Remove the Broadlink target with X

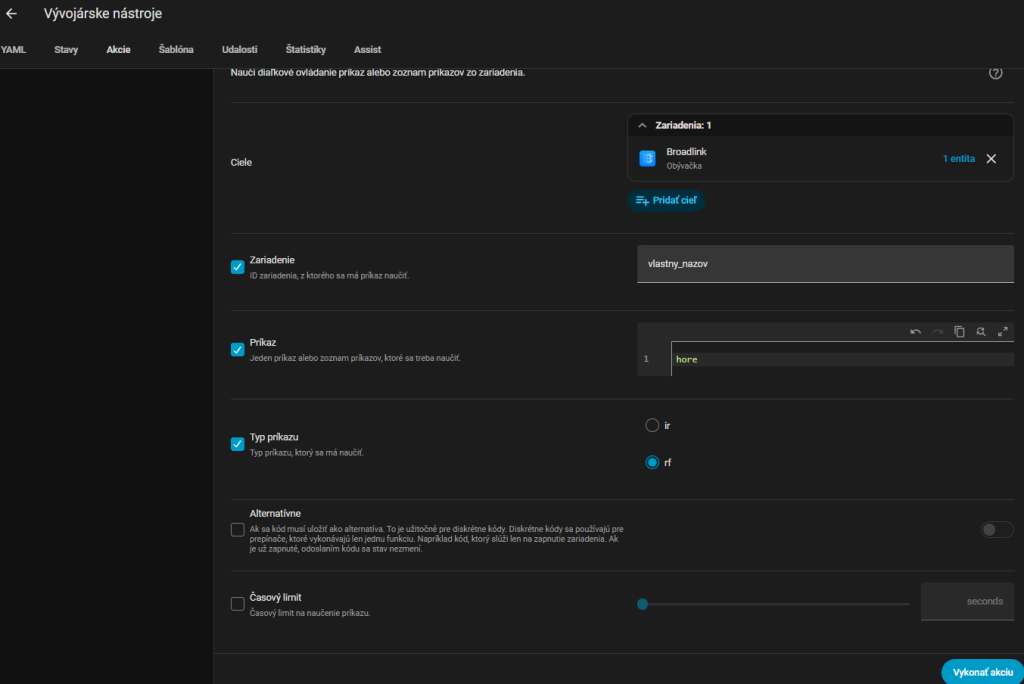991,159
